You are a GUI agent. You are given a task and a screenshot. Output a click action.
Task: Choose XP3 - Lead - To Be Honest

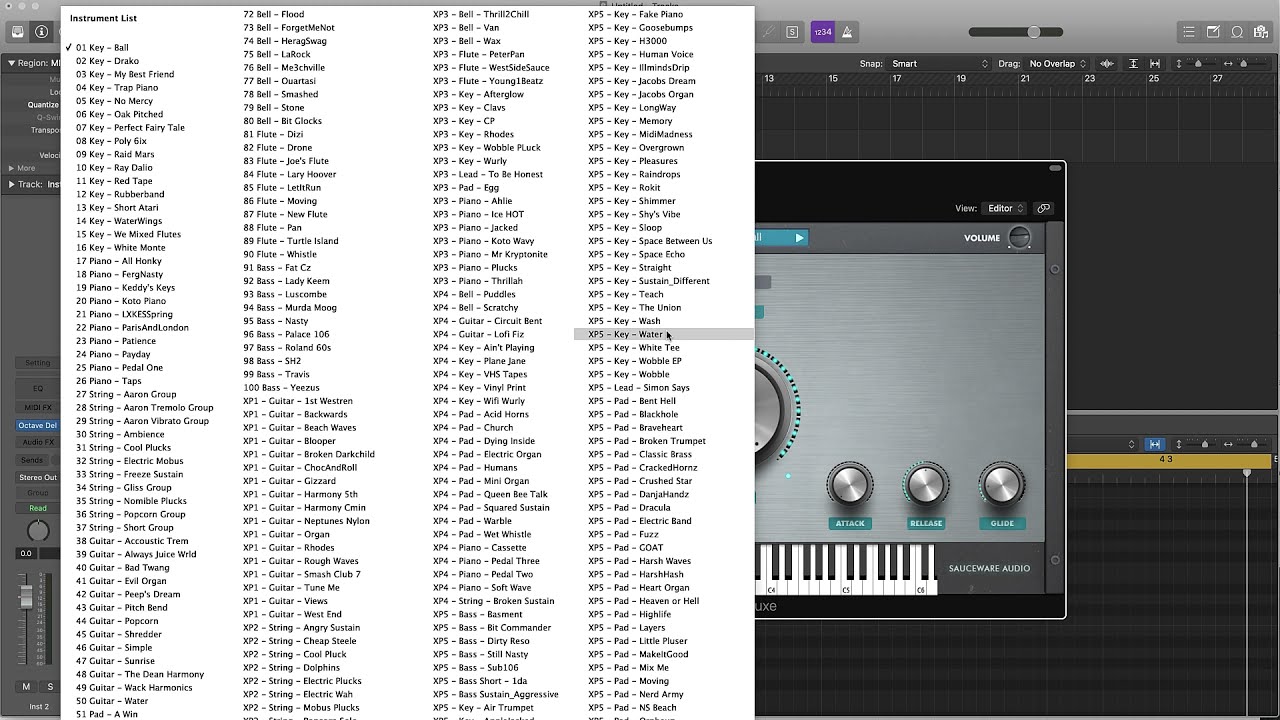coord(488,174)
